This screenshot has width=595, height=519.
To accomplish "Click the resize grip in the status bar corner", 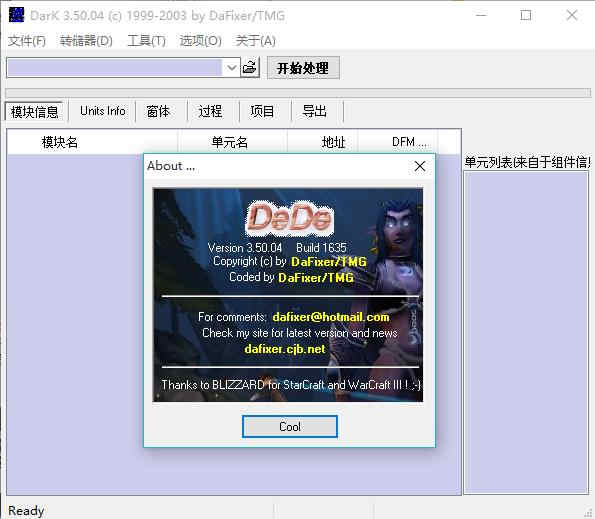I will 589,513.
